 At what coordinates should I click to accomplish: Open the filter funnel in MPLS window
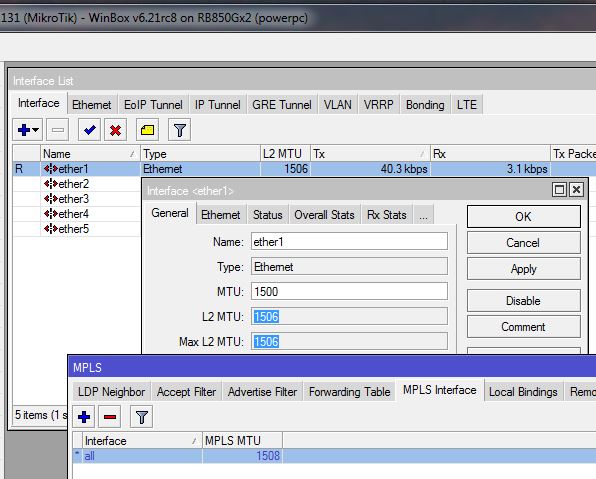(x=141, y=417)
